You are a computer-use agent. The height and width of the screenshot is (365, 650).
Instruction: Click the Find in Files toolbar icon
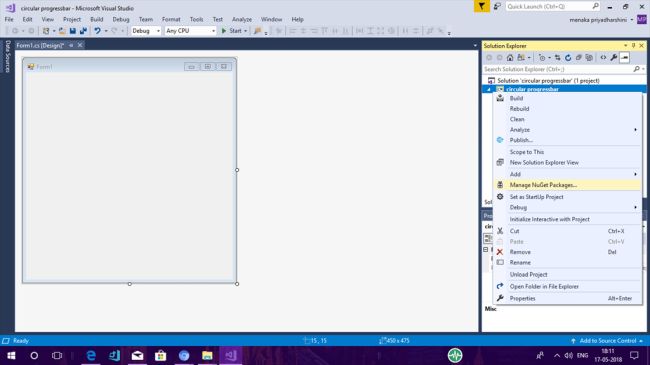[257, 31]
